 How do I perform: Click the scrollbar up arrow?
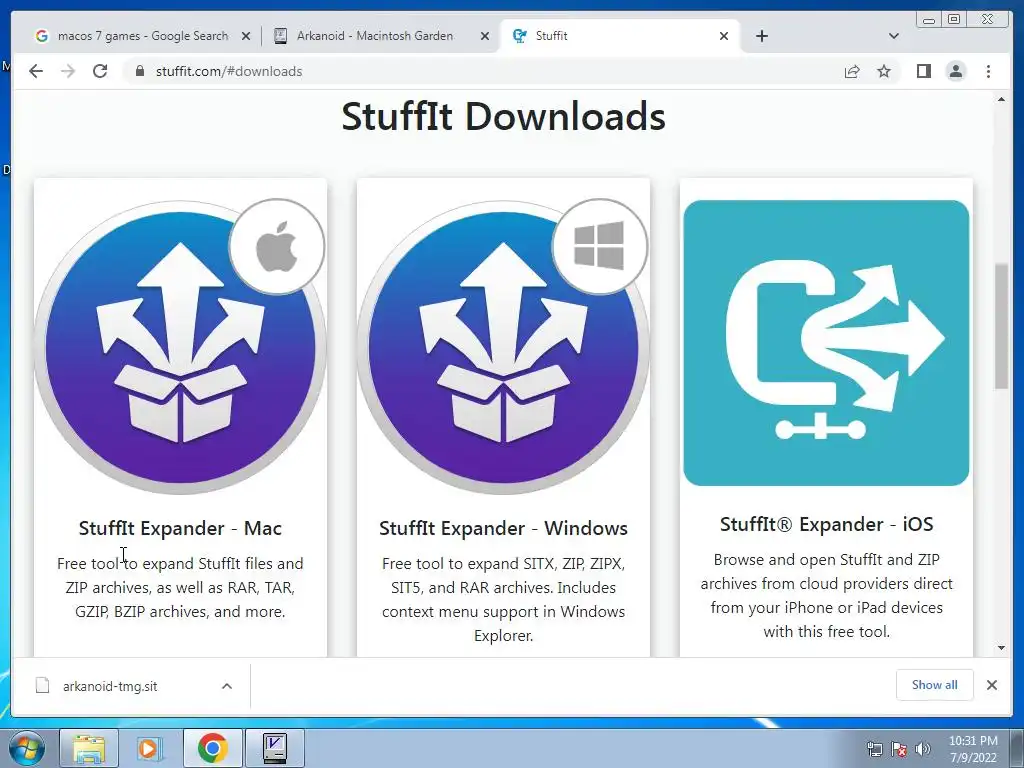coord(1001,99)
